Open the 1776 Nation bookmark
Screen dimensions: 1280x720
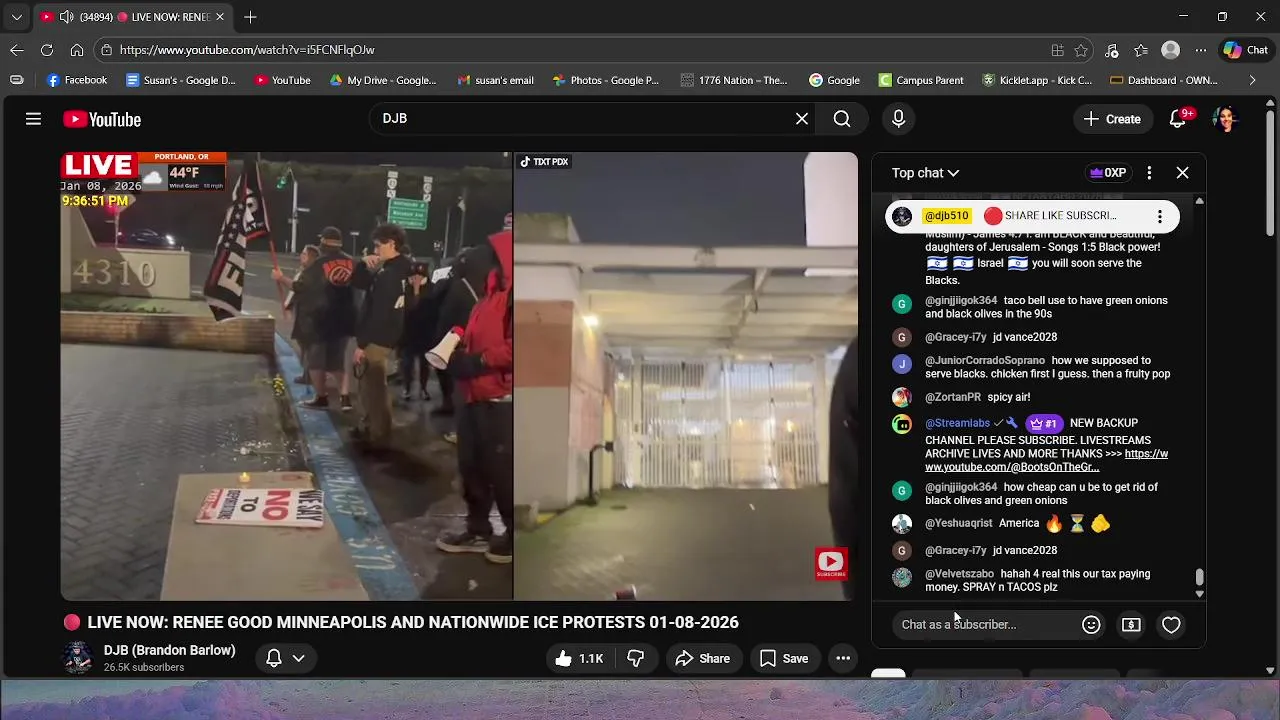click(x=733, y=80)
